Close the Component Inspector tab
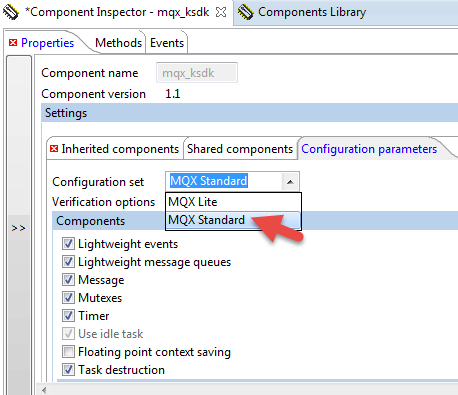 tap(221, 12)
